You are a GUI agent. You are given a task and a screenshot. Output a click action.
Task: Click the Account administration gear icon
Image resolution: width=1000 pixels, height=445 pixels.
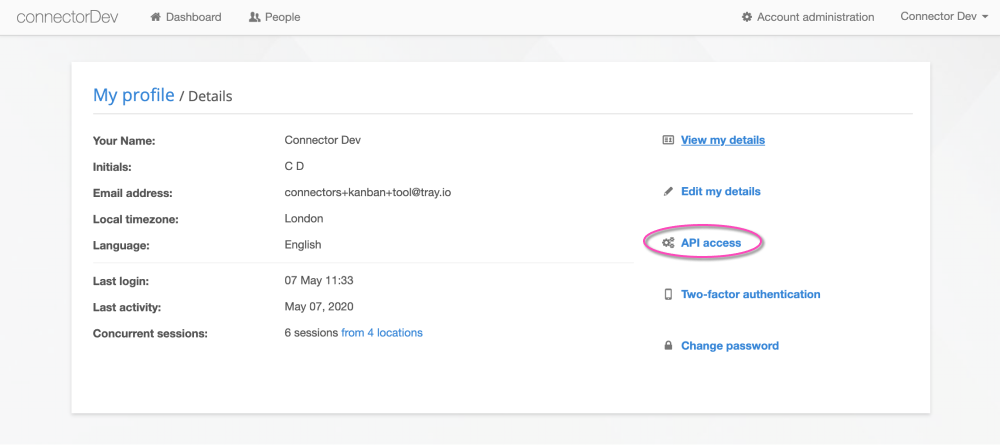point(747,17)
